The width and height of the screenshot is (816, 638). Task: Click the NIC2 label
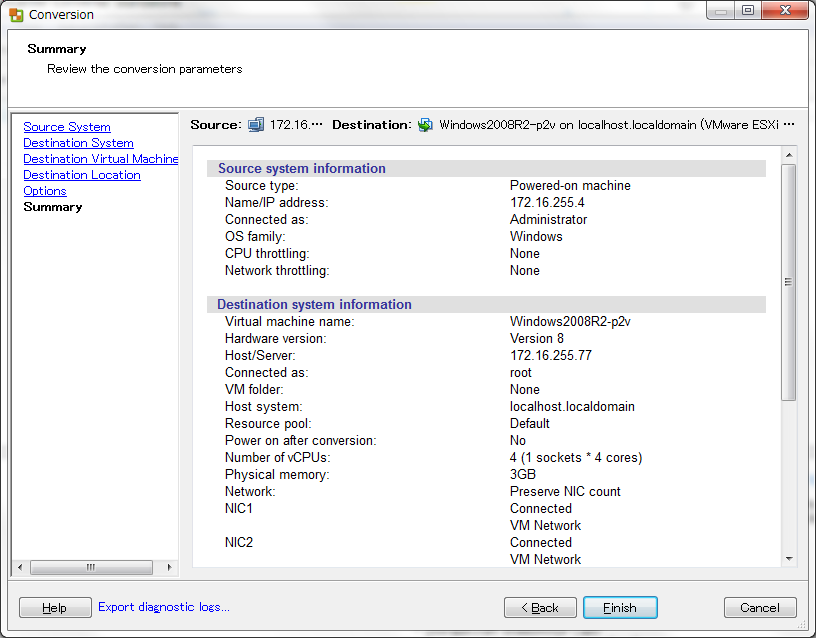pos(239,543)
